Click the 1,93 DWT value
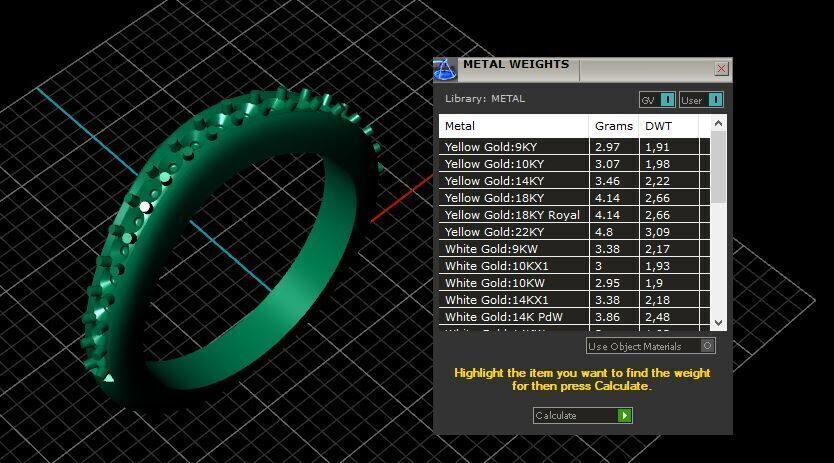 click(x=657, y=266)
